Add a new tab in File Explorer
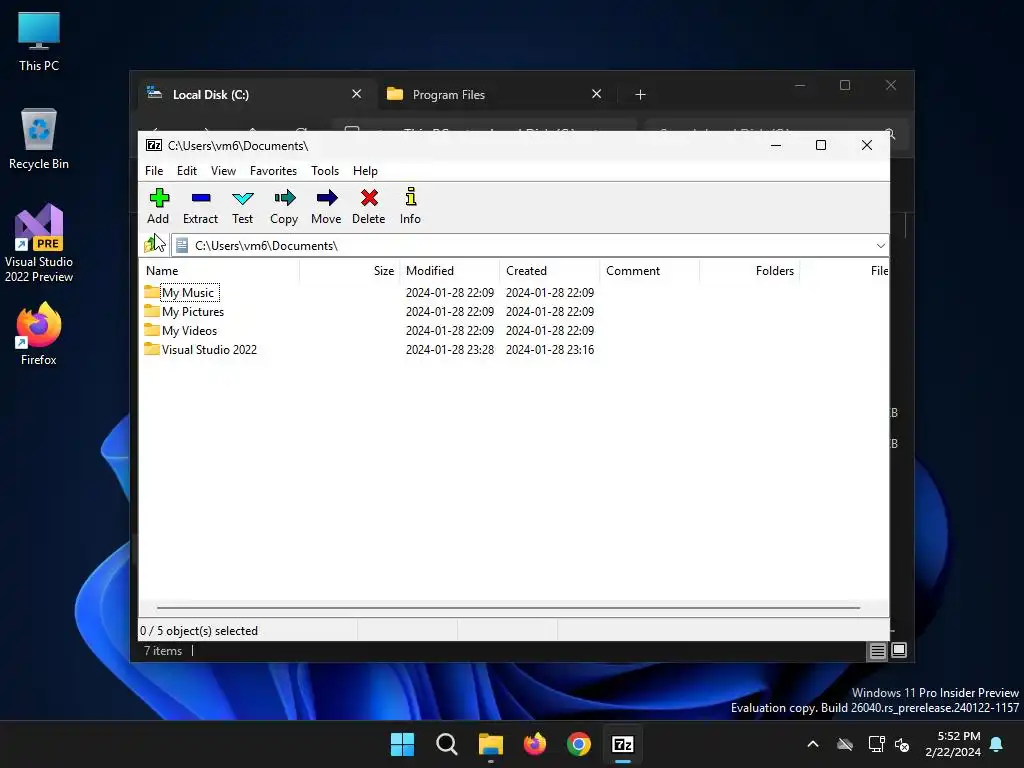 click(641, 95)
